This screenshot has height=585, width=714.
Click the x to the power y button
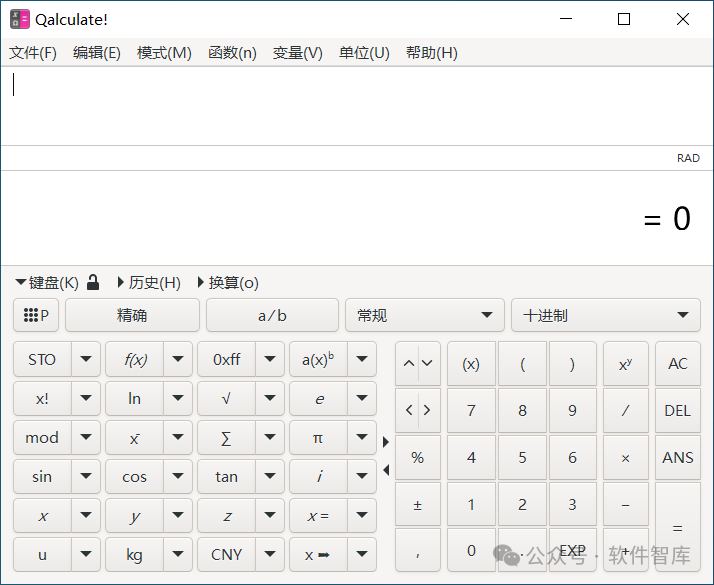pyautogui.click(x=625, y=364)
